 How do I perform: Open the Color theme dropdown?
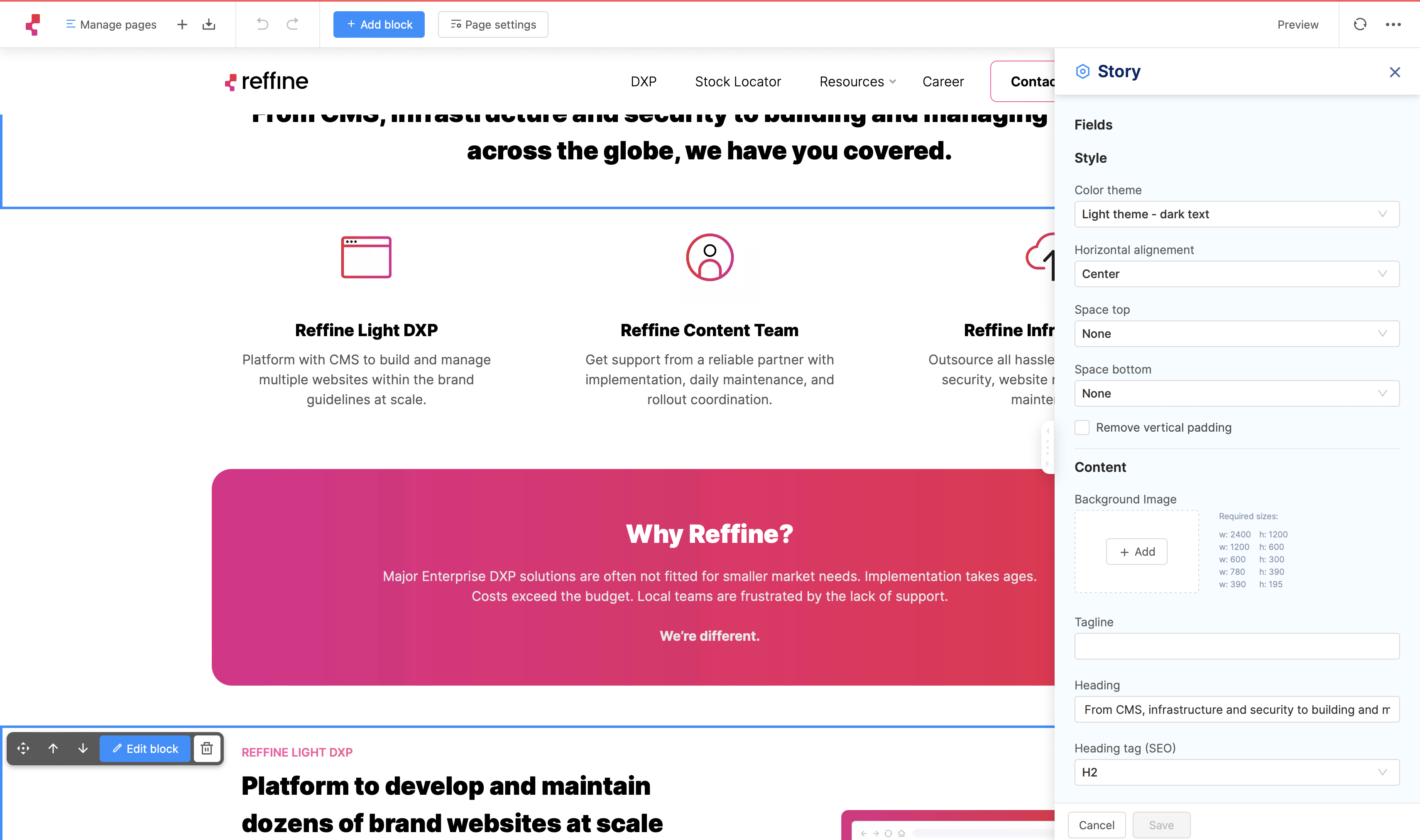(1236, 214)
